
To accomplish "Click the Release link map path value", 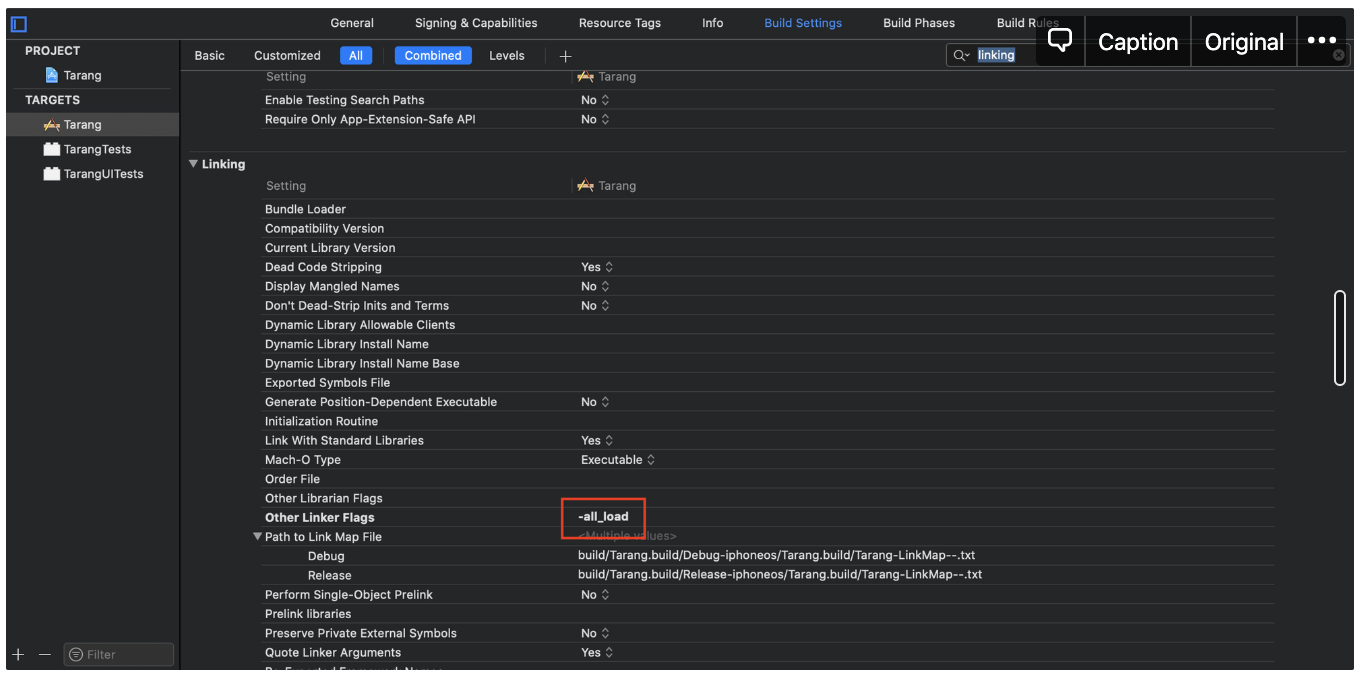I will click(780, 575).
